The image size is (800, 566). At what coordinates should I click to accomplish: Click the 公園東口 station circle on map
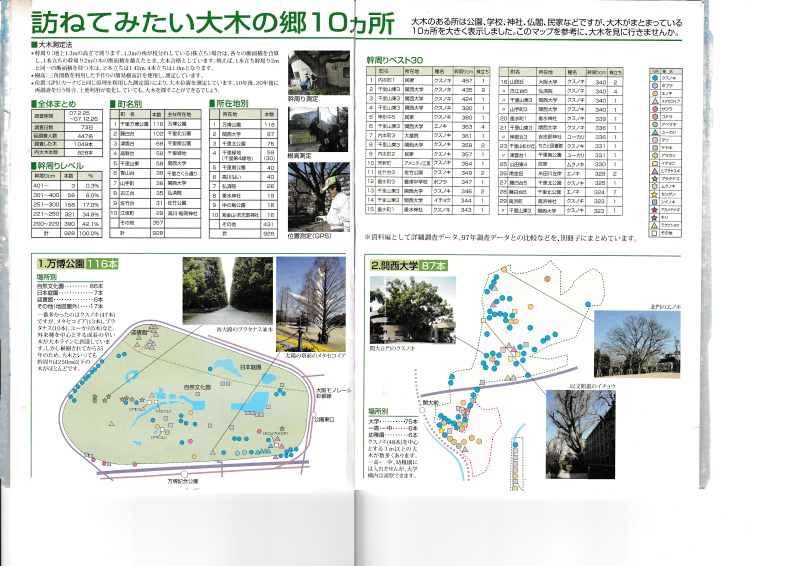click(x=314, y=415)
